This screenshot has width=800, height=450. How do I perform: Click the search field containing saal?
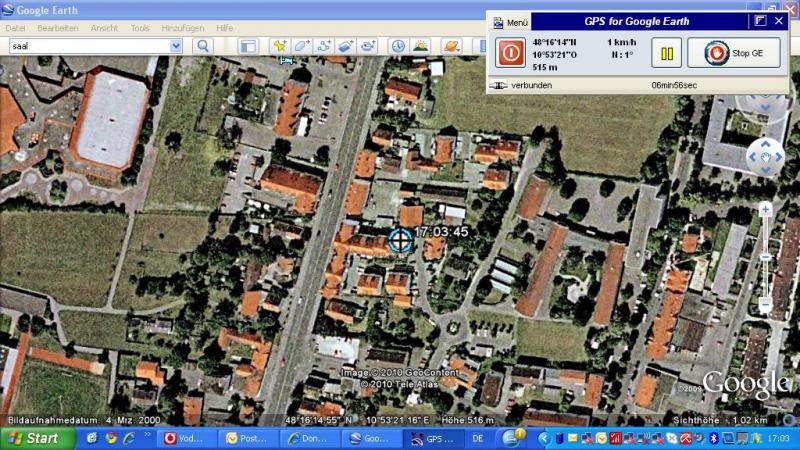coord(88,46)
